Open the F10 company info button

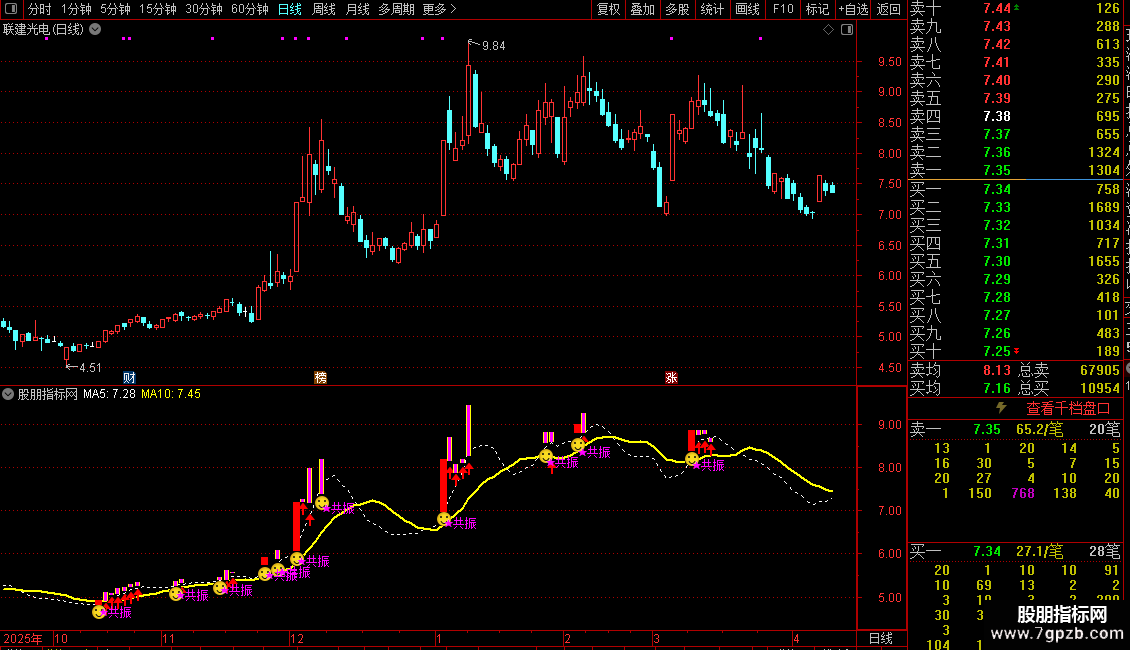783,9
